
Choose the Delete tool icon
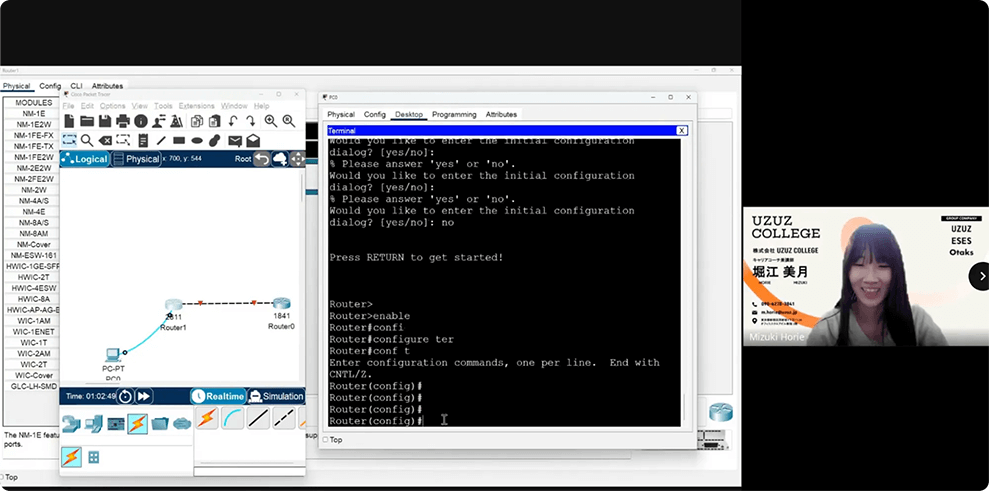pyautogui.click(x=105, y=141)
